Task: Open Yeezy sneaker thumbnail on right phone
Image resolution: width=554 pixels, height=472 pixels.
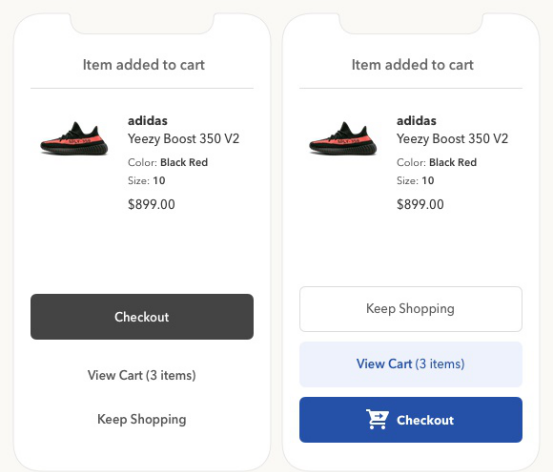Action: 343,138
